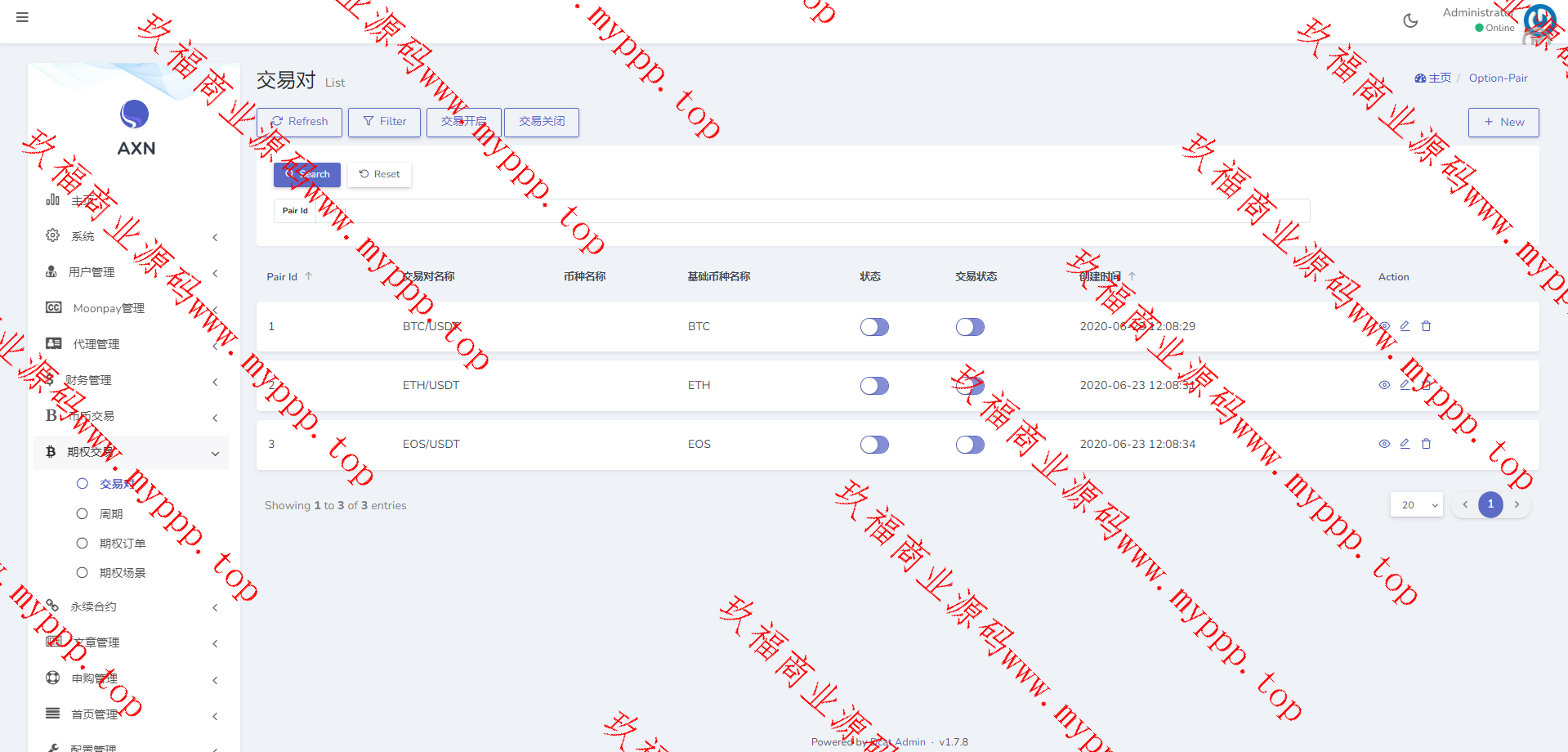Expand the 用户管理 sidebar menu
1568x752 pixels.
(x=131, y=272)
